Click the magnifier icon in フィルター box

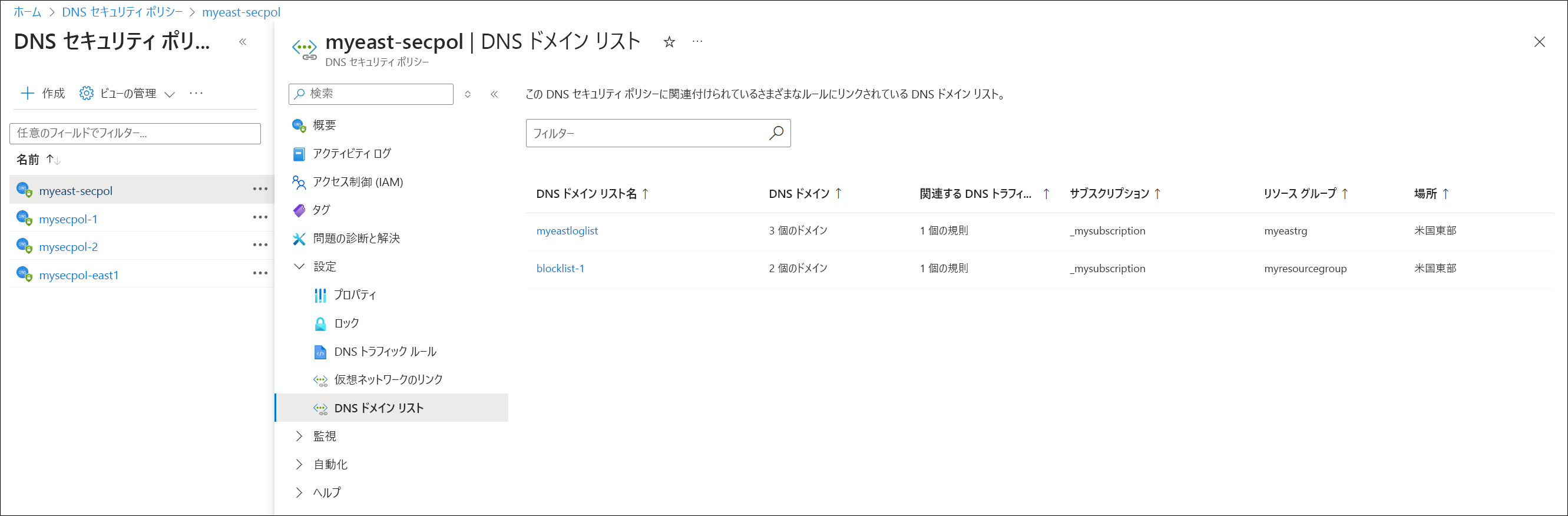(x=776, y=133)
